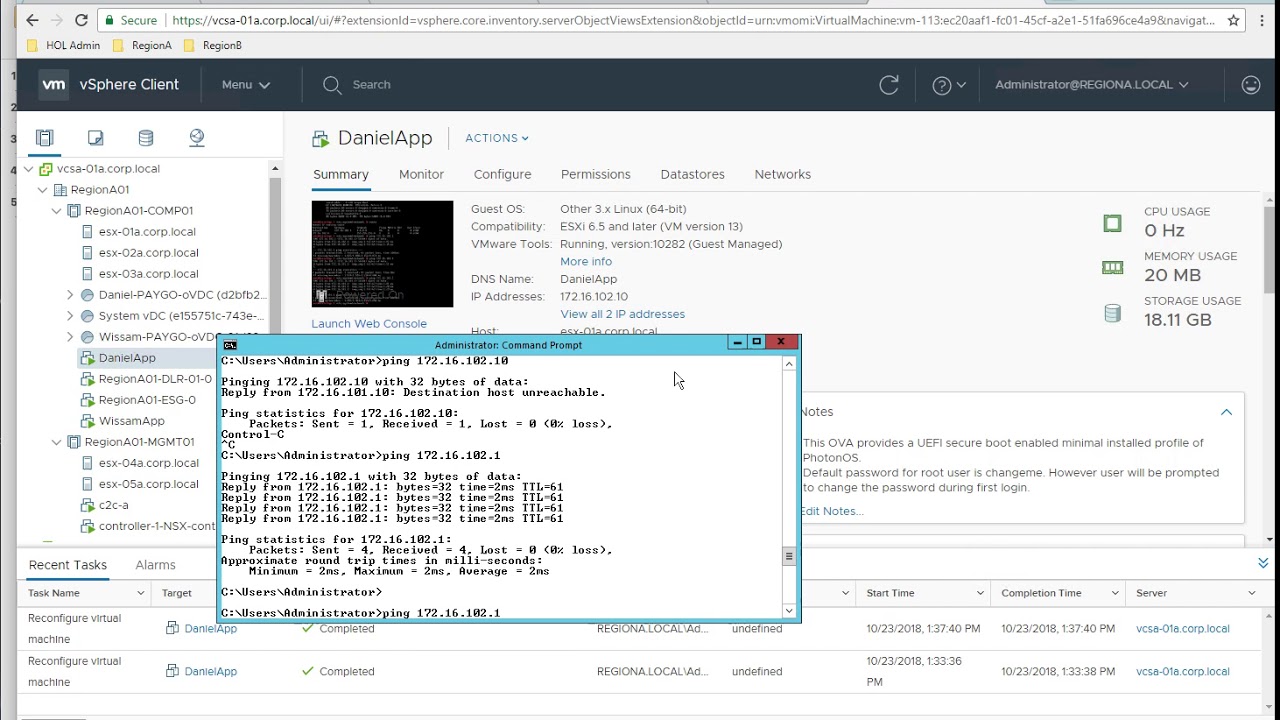The width and height of the screenshot is (1280, 720).
Task: Click the browser address bar URL
Action: coord(693,20)
